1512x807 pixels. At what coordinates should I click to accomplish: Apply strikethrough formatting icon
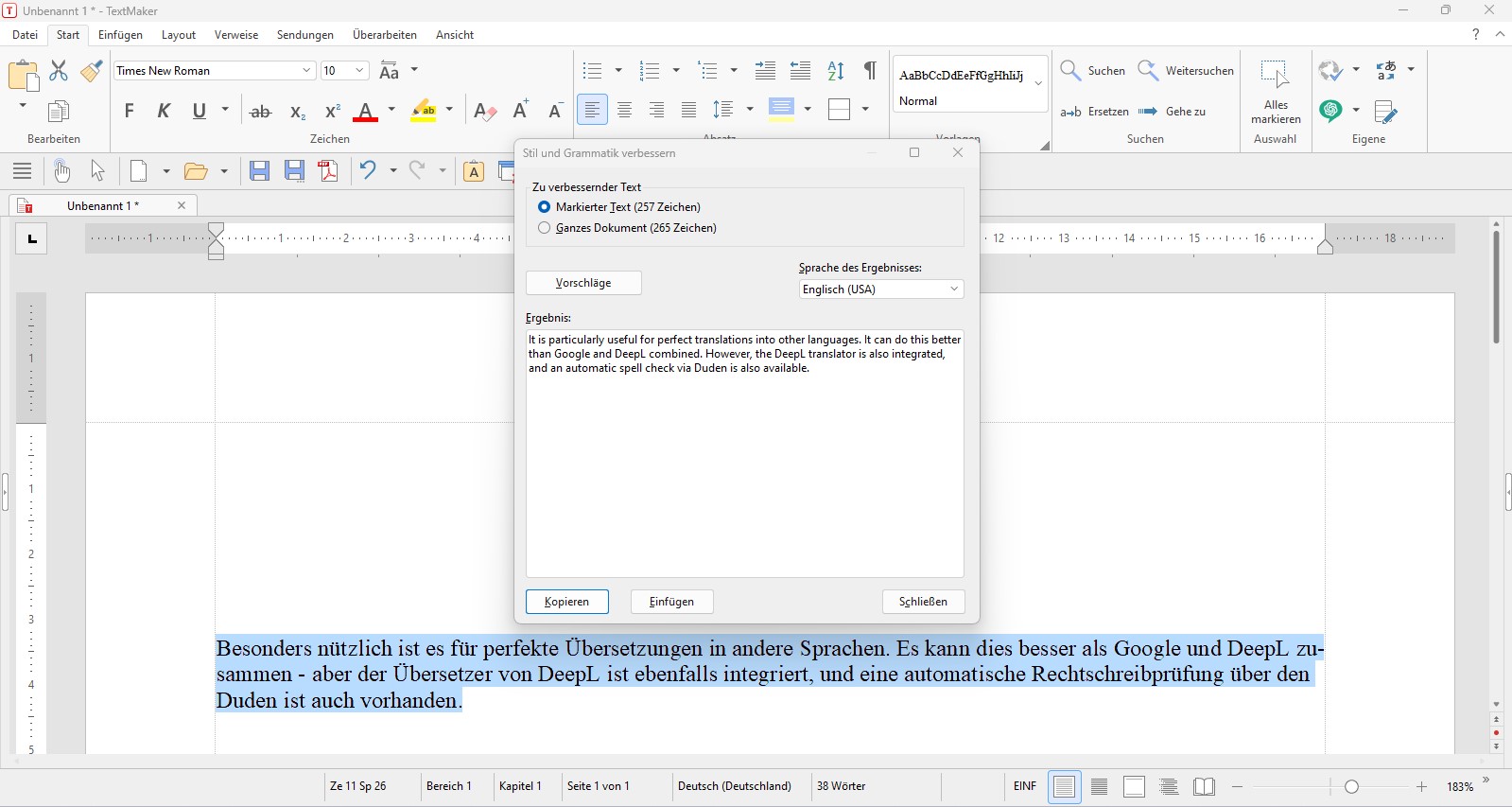[260, 112]
